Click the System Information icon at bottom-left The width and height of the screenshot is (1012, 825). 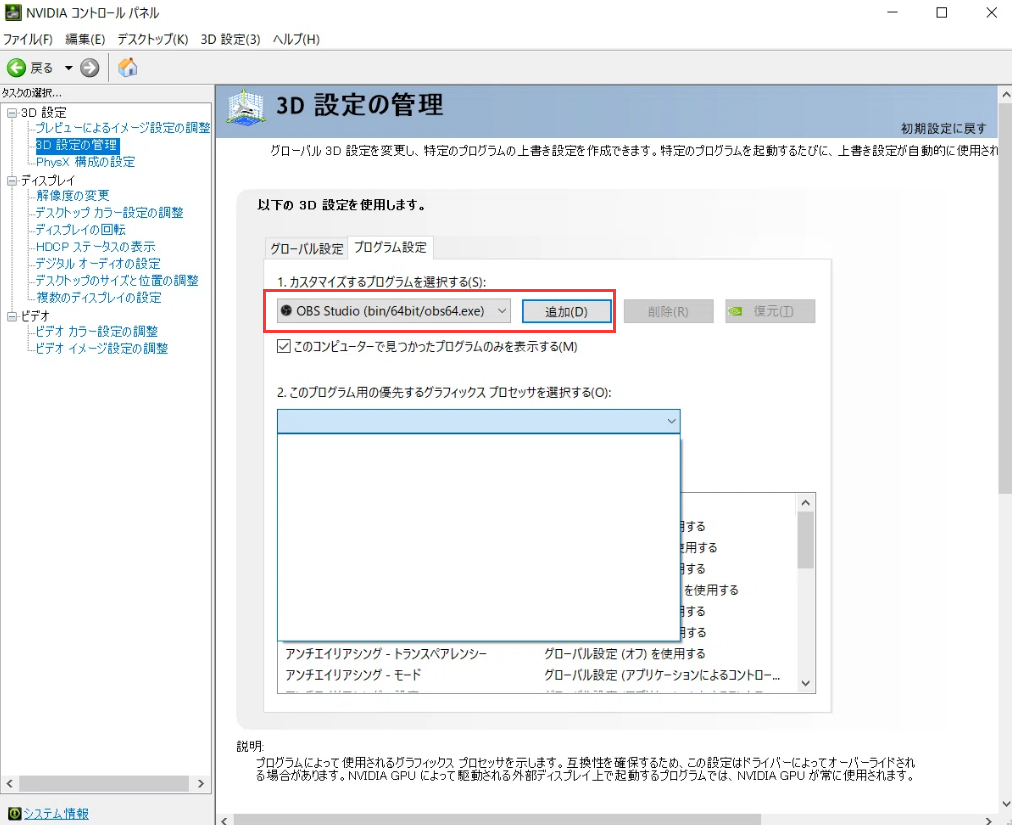pyautogui.click(x=14, y=813)
